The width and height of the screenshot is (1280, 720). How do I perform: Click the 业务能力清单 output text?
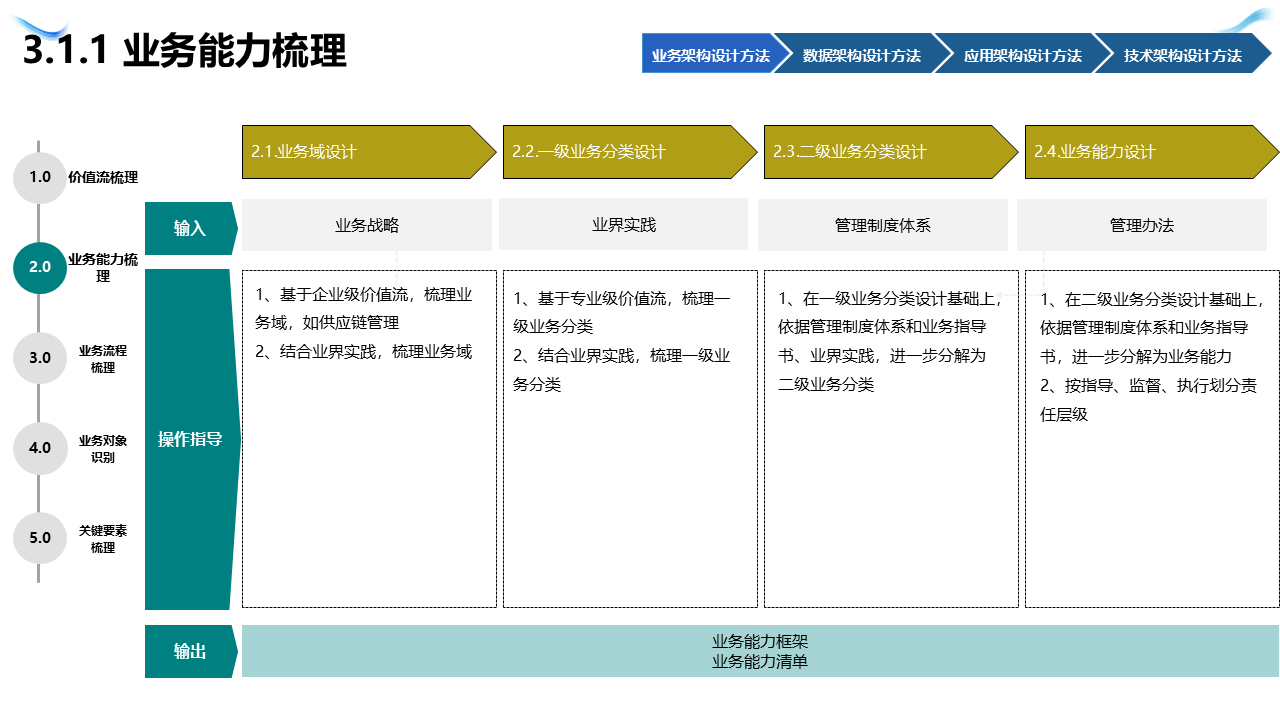point(760,661)
